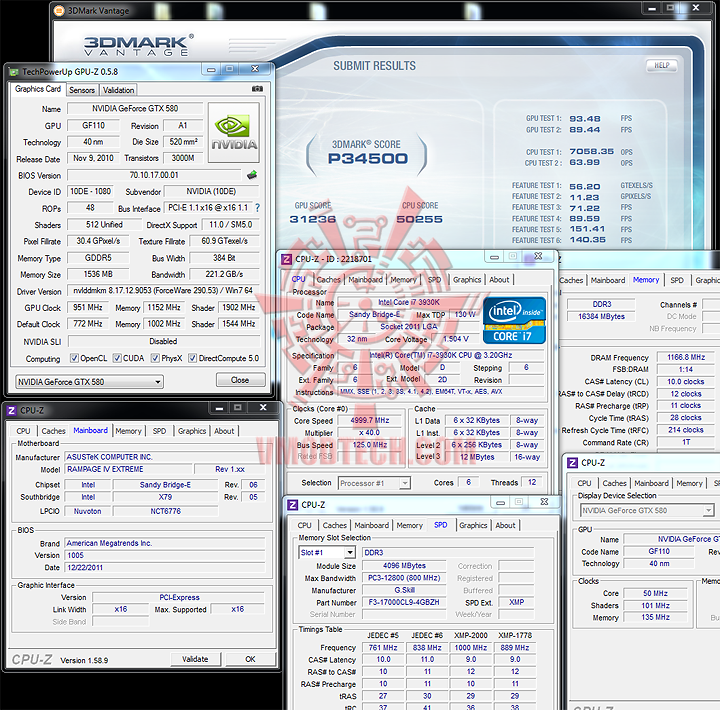Screen dimensions: 720x710
Task: Click the Driver Version field in GPU-Z
Action: click(x=163, y=290)
